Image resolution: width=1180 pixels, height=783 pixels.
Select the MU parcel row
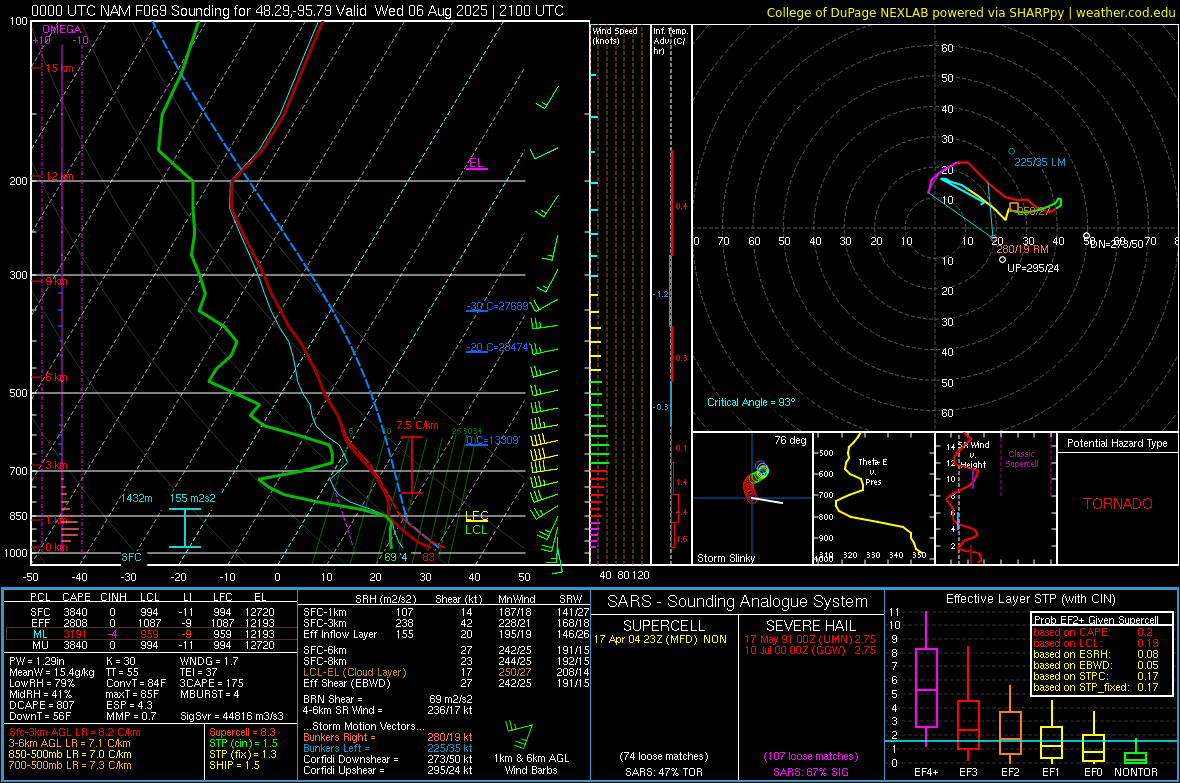151,644
